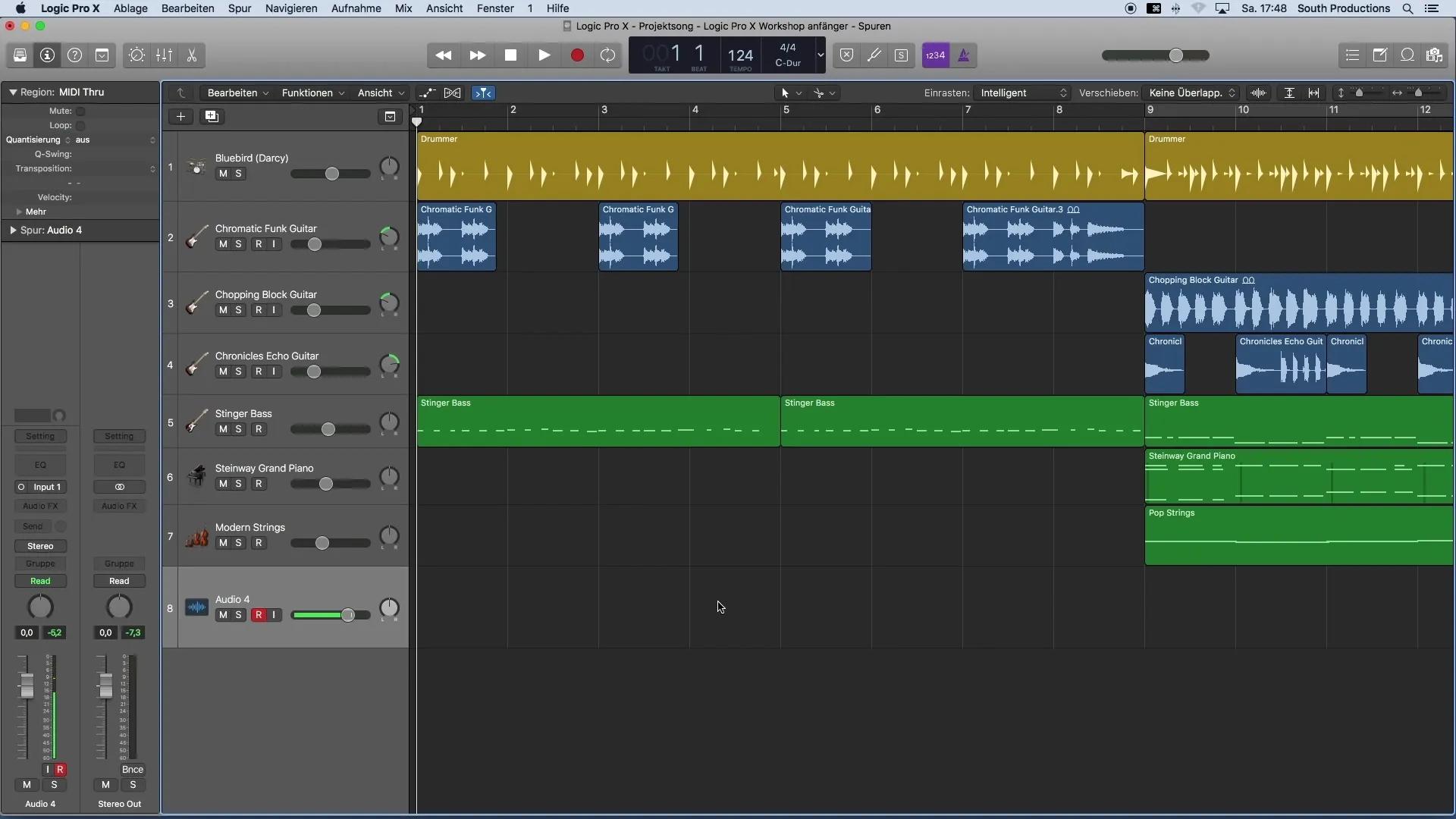Toggle input monitoring on Chopping Block Guitar
The width and height of the screenshot is (1456, 819).
274,310
